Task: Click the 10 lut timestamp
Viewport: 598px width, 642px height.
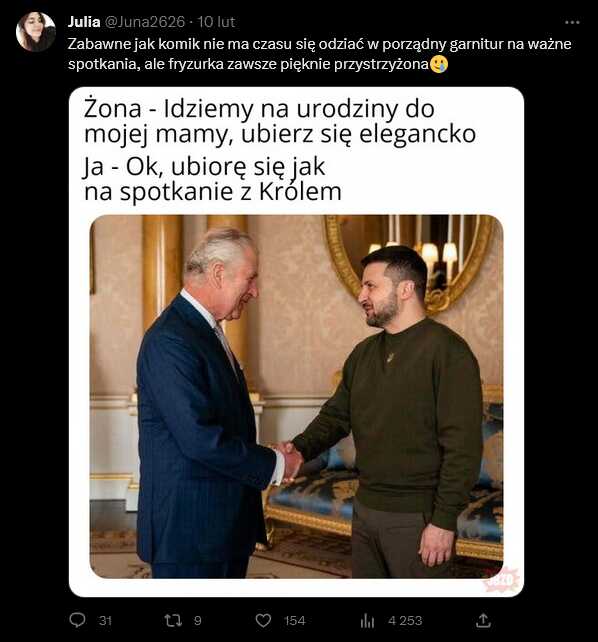Action: point(217,22)
